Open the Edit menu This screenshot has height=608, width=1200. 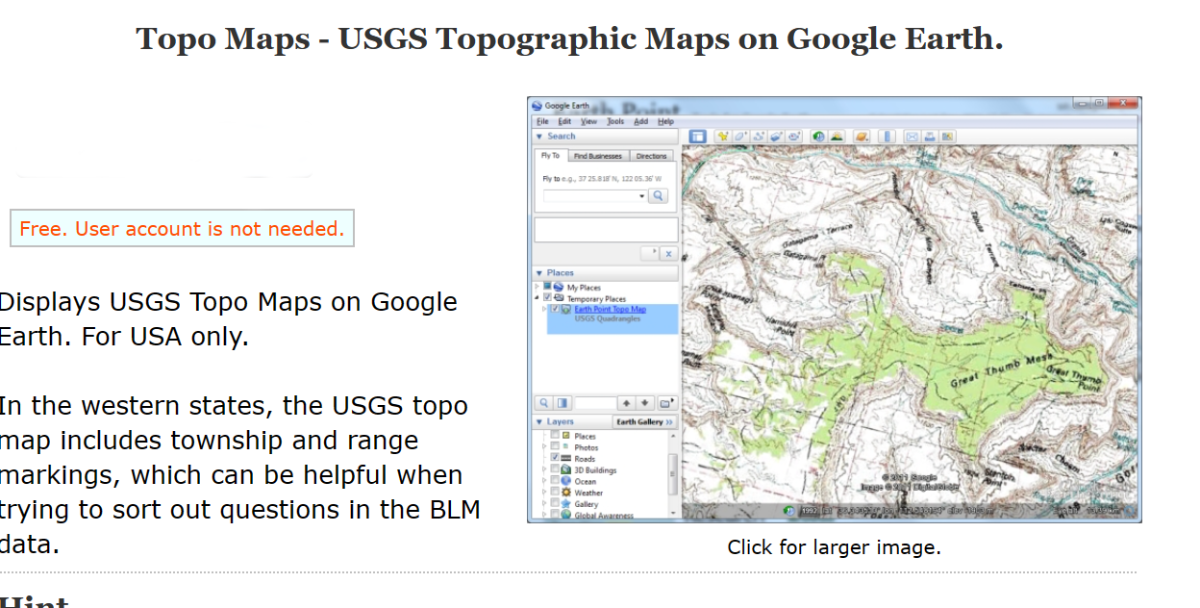[565, 121]
